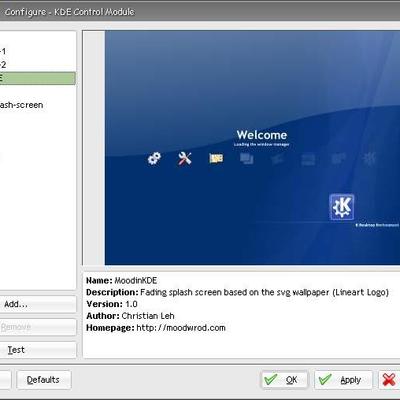
Task: Click the 'Welcome' text in preview
Action: (262, 135)
